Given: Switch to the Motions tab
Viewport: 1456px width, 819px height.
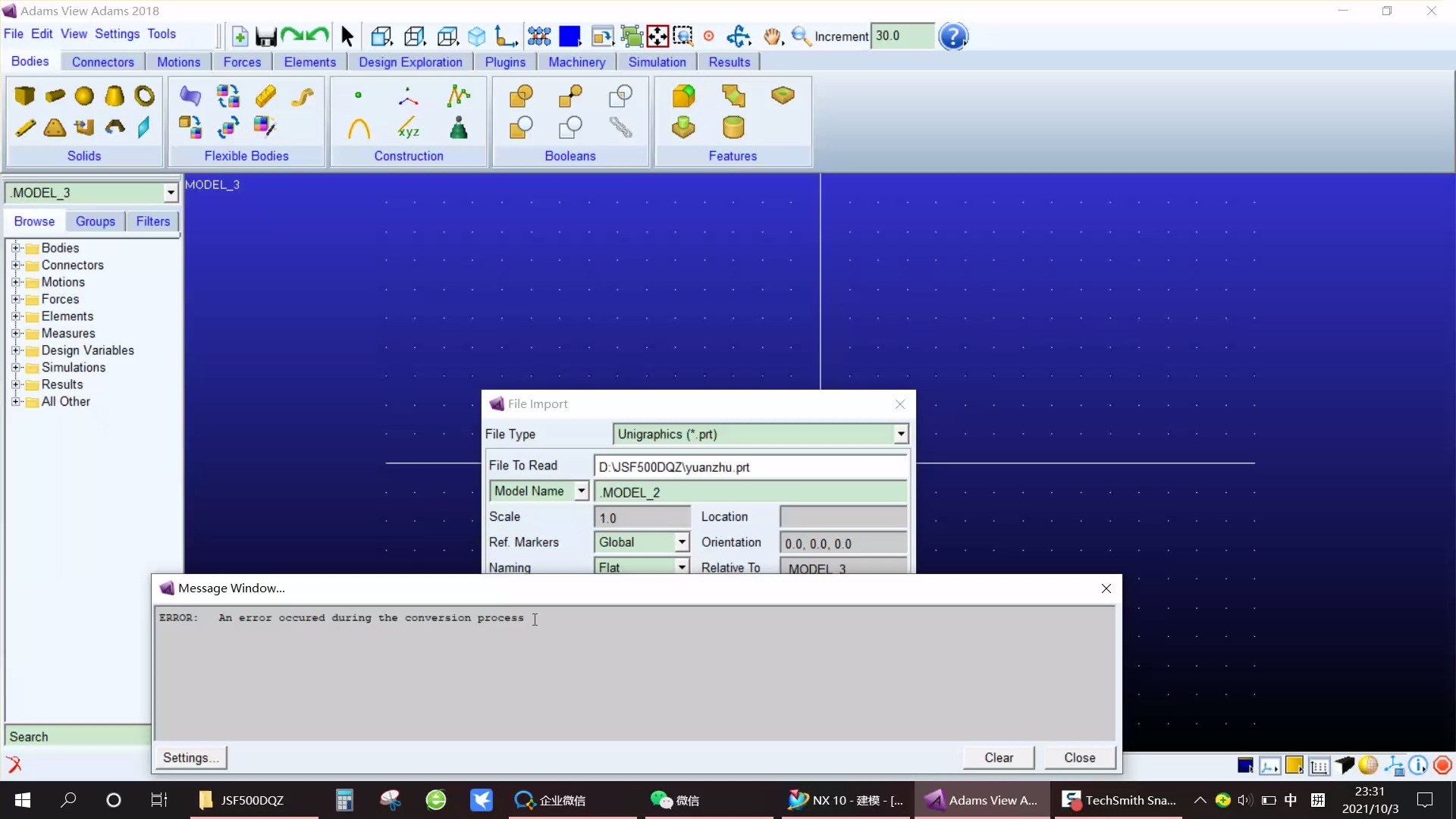Looking at the screenshot, I should click(179, 62).
